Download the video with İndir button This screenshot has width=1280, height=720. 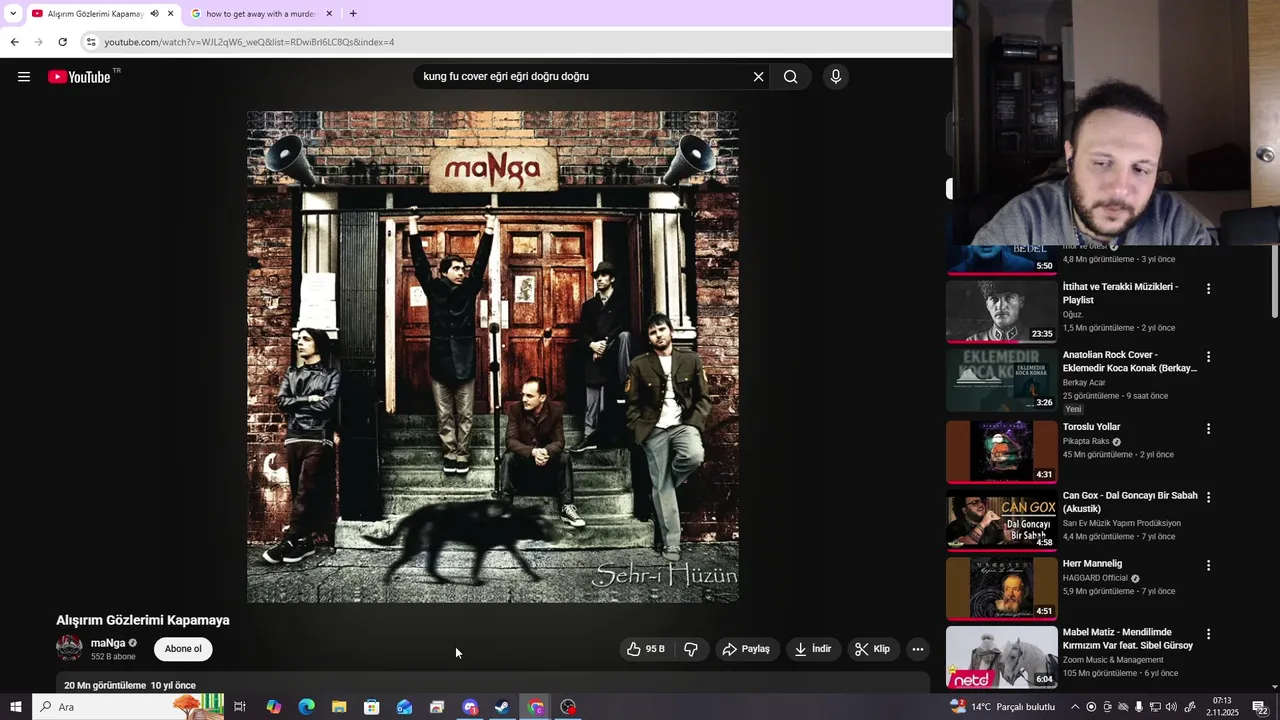click(x=813, y=649)
